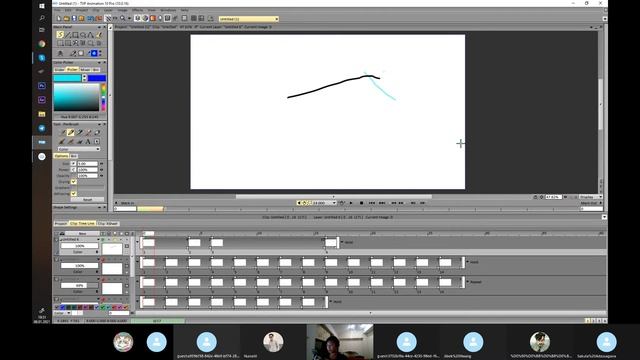
Task: Open the File menu
Action: click(58, 10)
